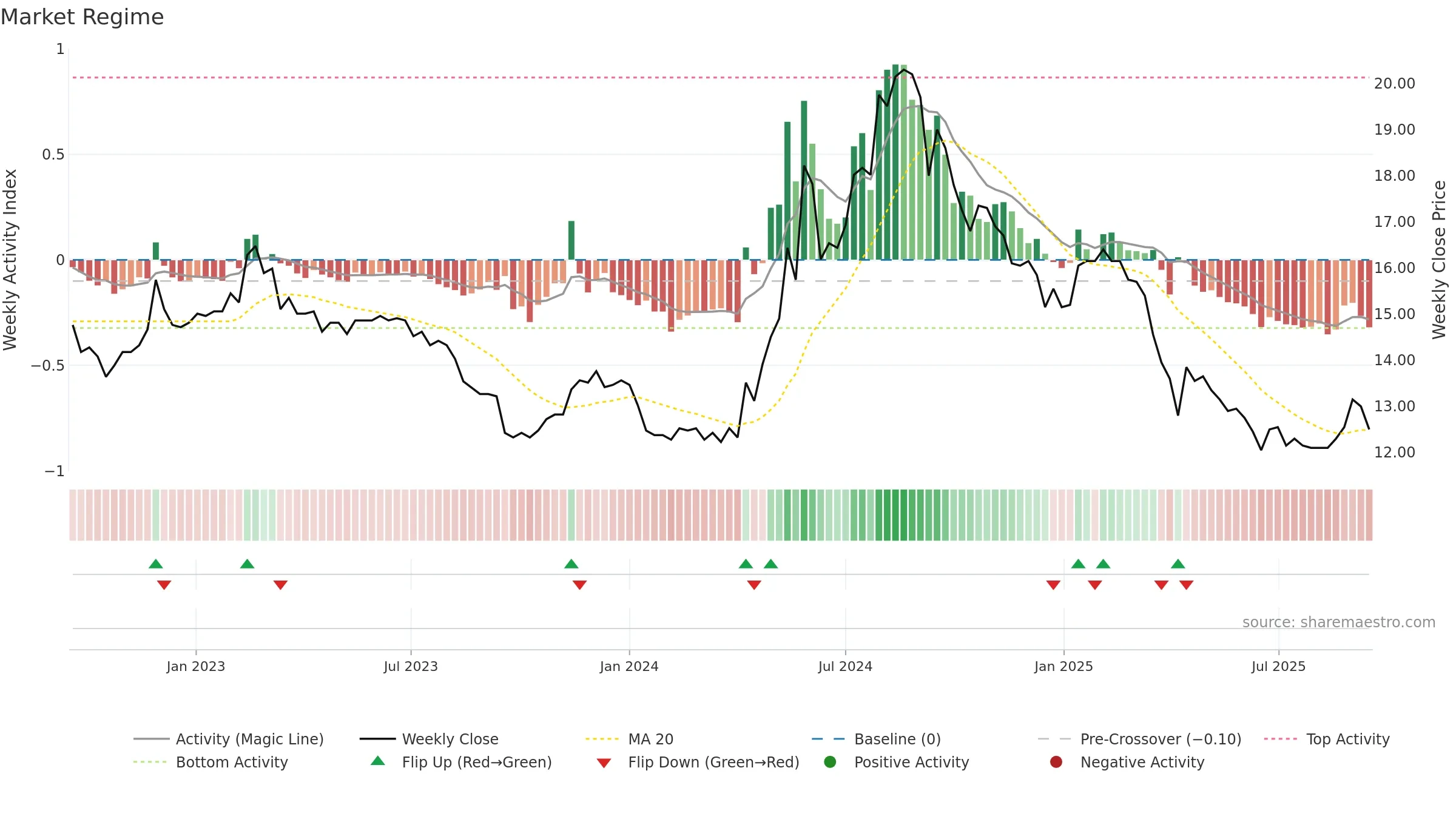Click the 18.00 price axis tick

tap(1395, 176)
